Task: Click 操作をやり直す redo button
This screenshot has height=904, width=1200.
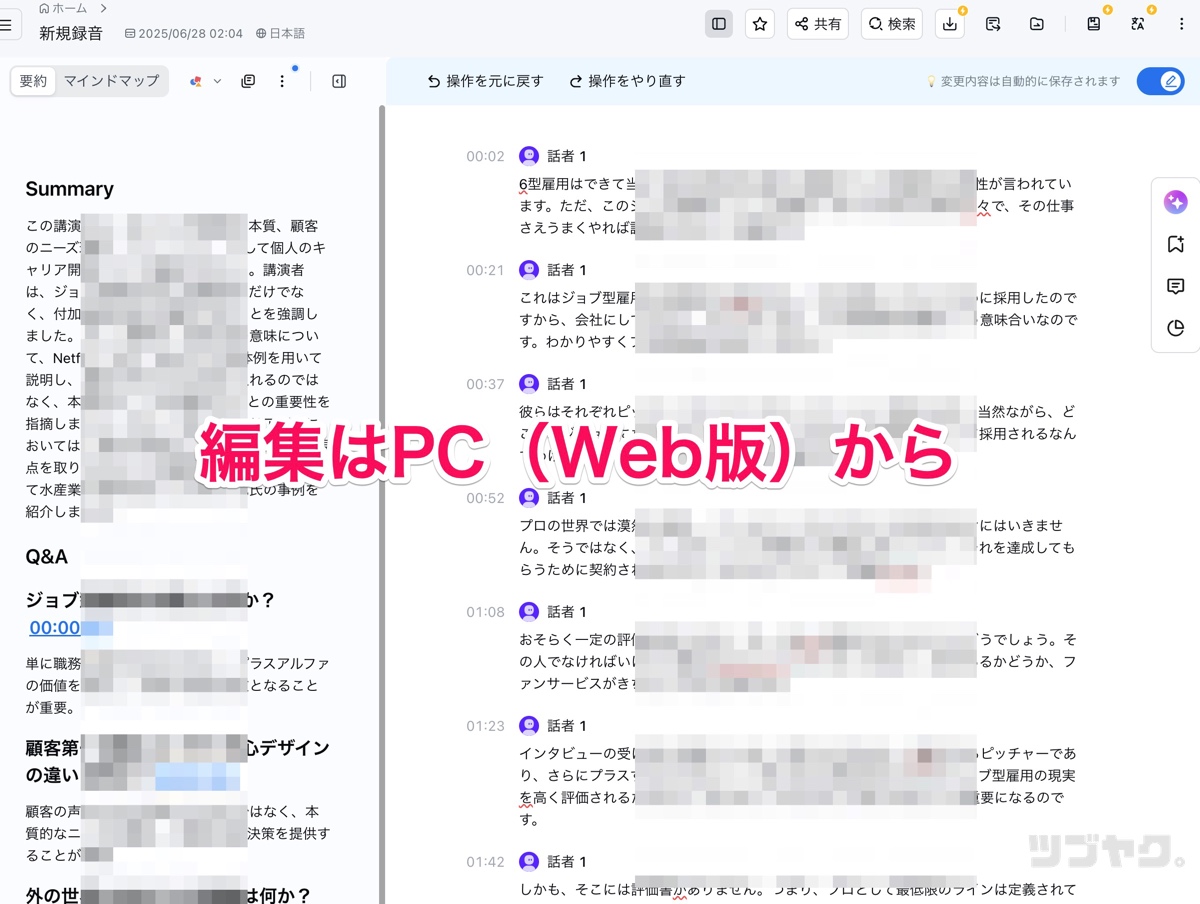Action: coord(627,81)
